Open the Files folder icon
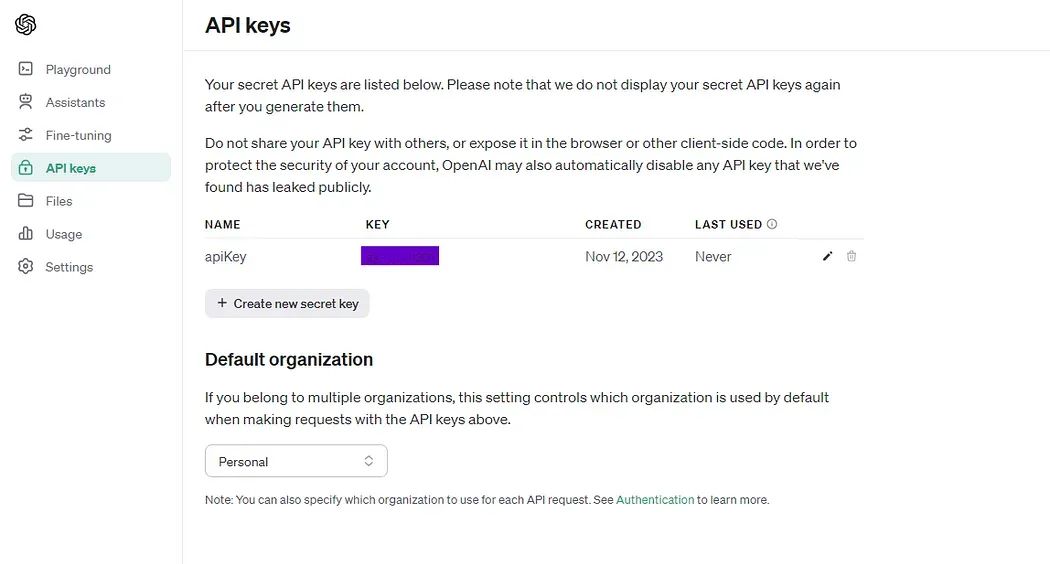Image resolution: width=1050 pixels, height=564 pixels. [25, 200]
